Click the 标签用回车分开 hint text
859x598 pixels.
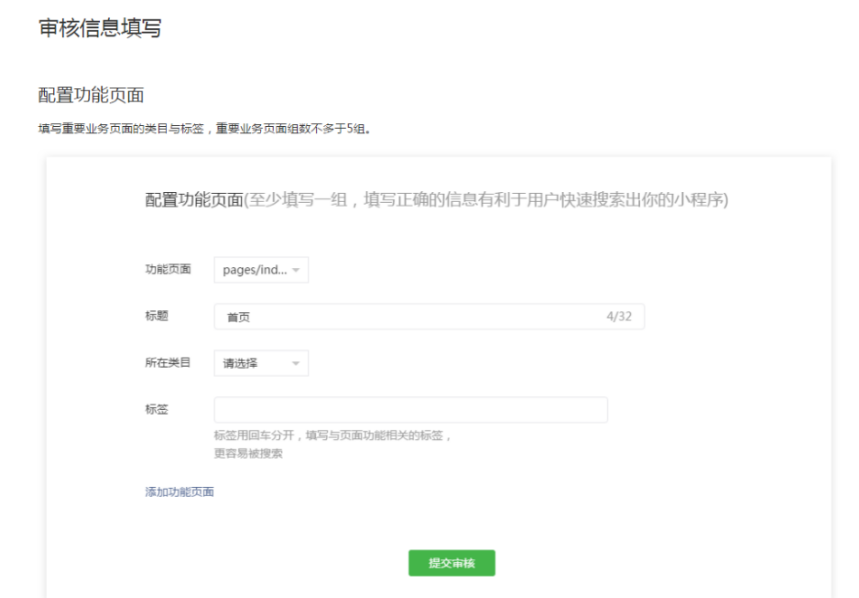(x=254, y=435)
